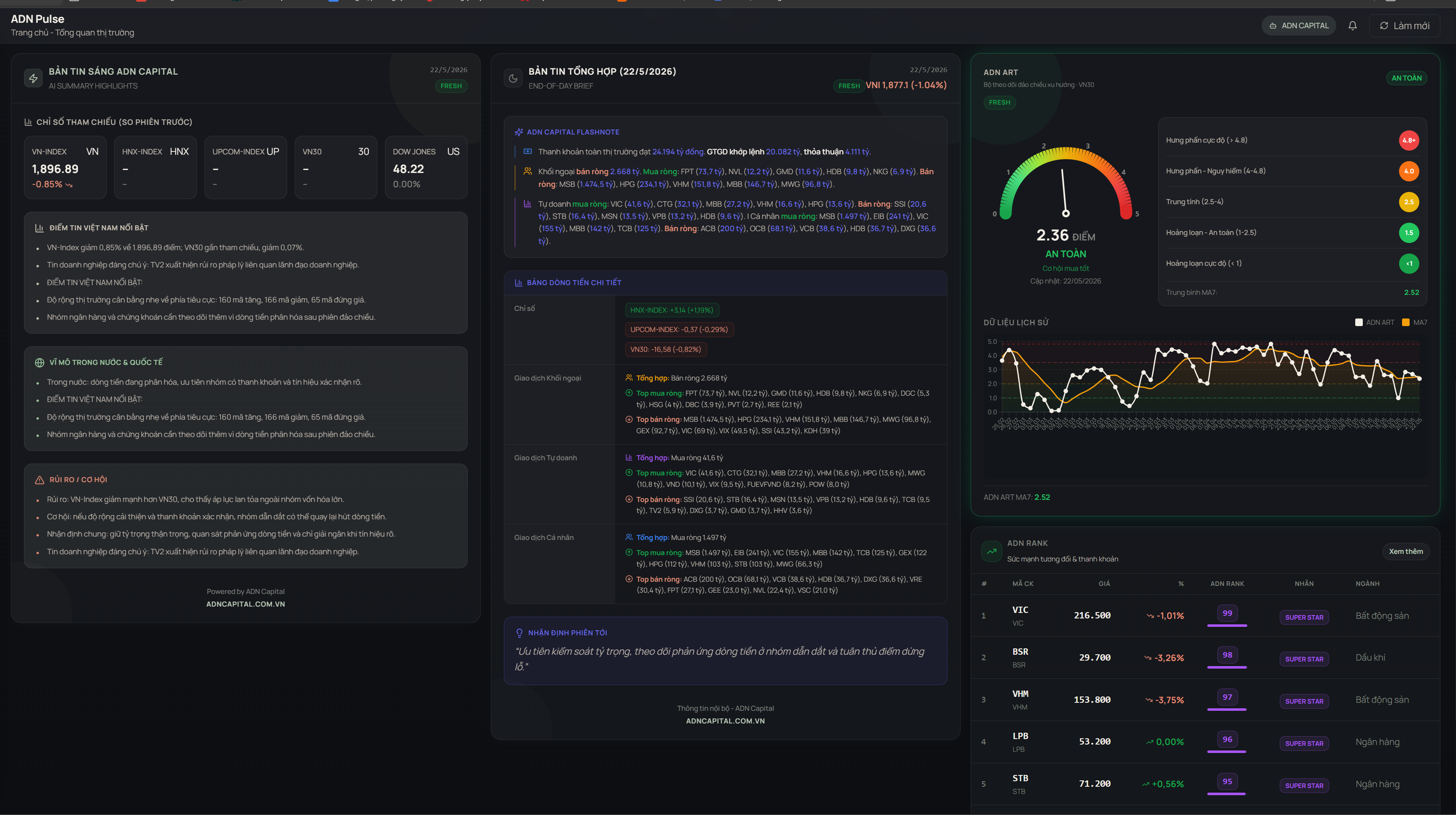Toggle the ADN ART legend series
The image size is (1456, 815).
1375,322
